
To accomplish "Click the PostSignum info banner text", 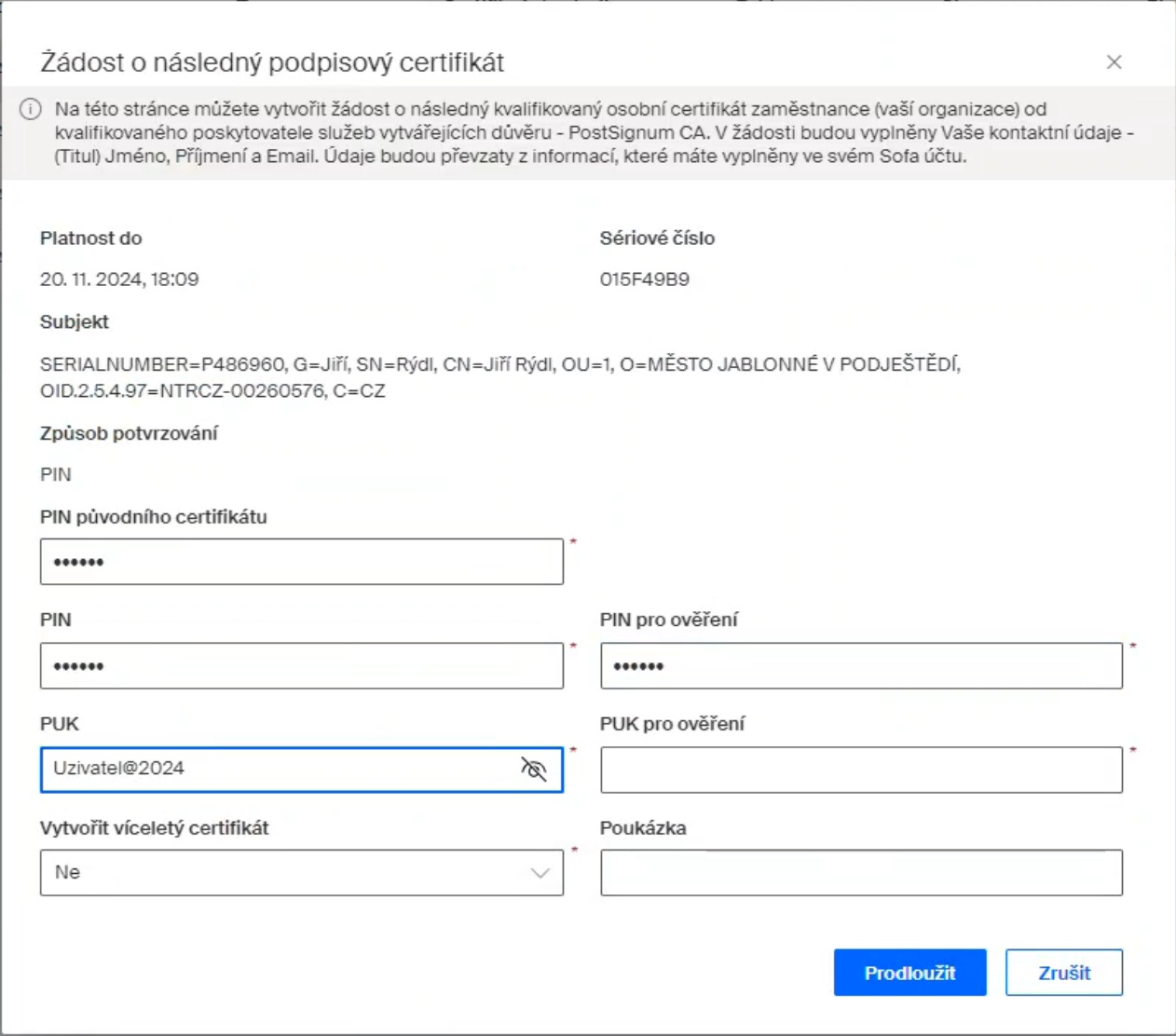I will point(593,132).
